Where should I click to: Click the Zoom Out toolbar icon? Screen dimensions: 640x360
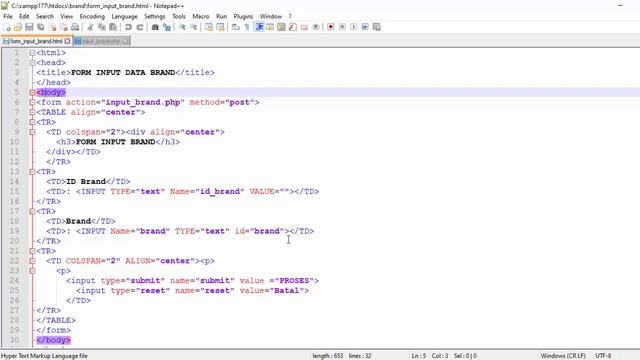tap(193, 27)
